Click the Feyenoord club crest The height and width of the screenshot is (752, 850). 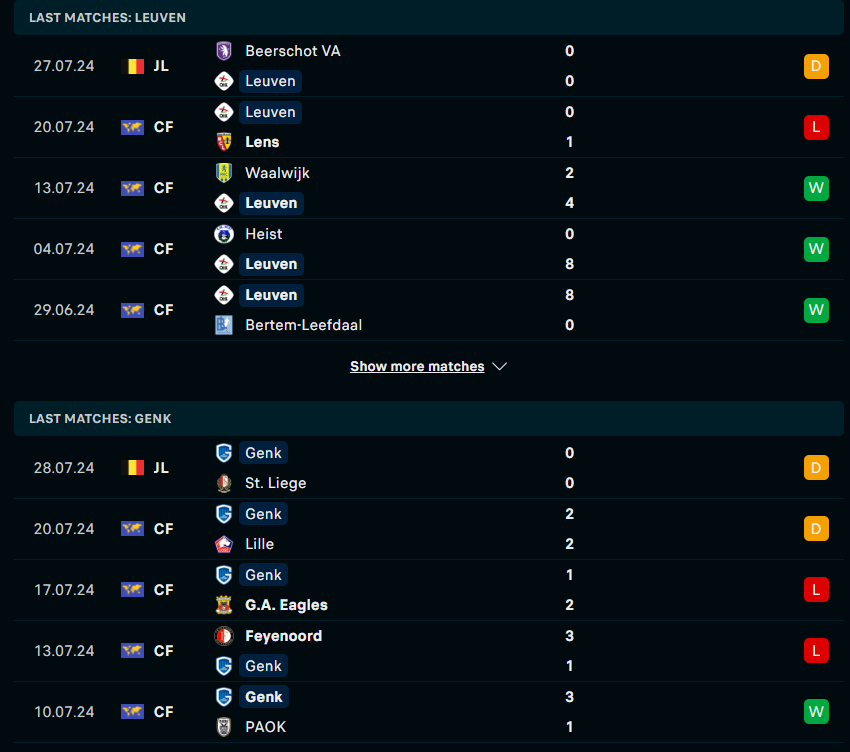pos(224,636)
